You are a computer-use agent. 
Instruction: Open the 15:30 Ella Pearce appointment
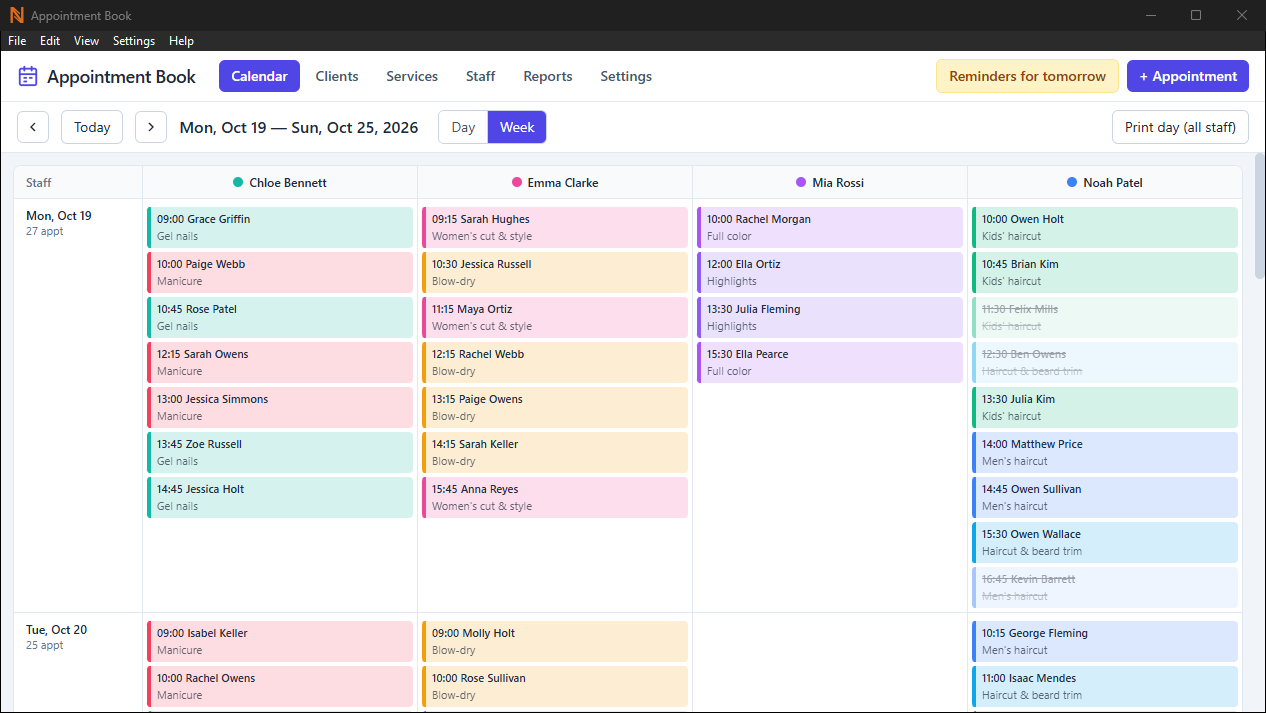click(x=830, y=362)
